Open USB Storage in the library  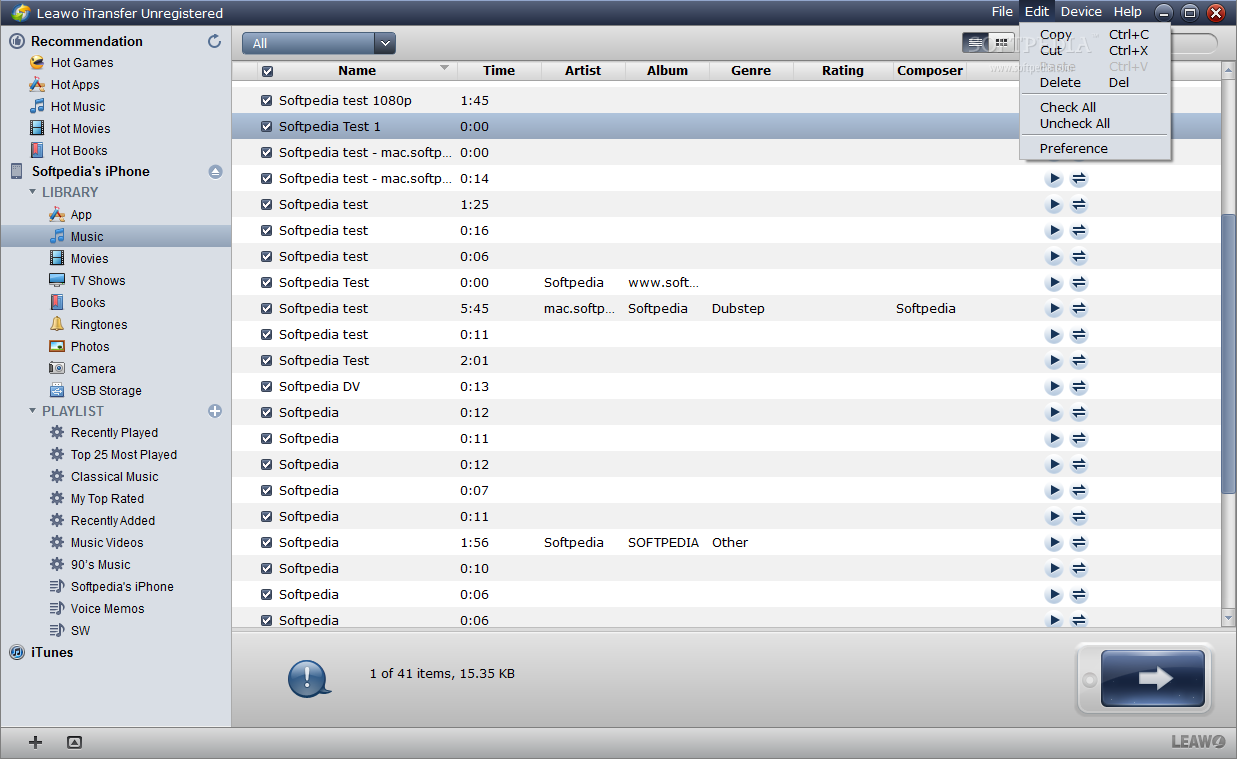click(106, 391)
